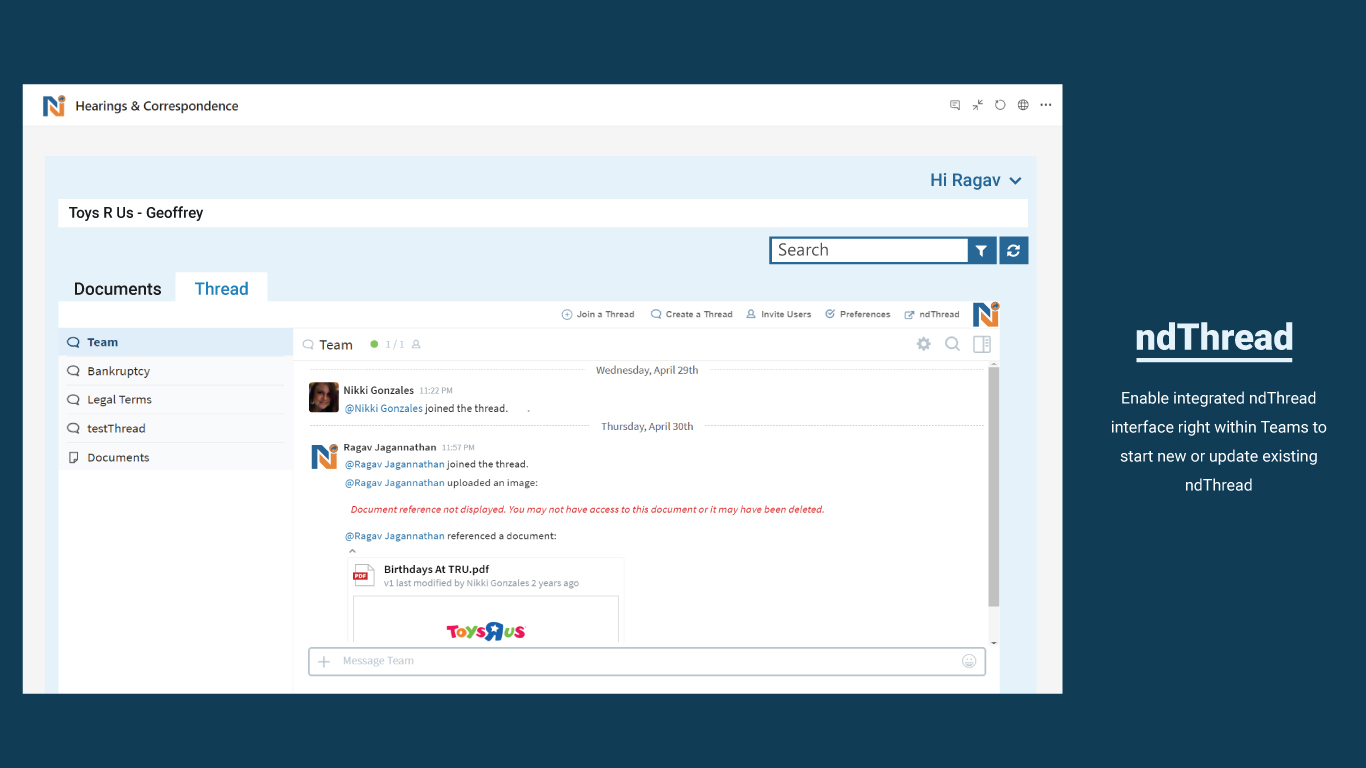
Task: Click Ragav Jagannathan's avatar logo
Action: (x=324, y=456)
